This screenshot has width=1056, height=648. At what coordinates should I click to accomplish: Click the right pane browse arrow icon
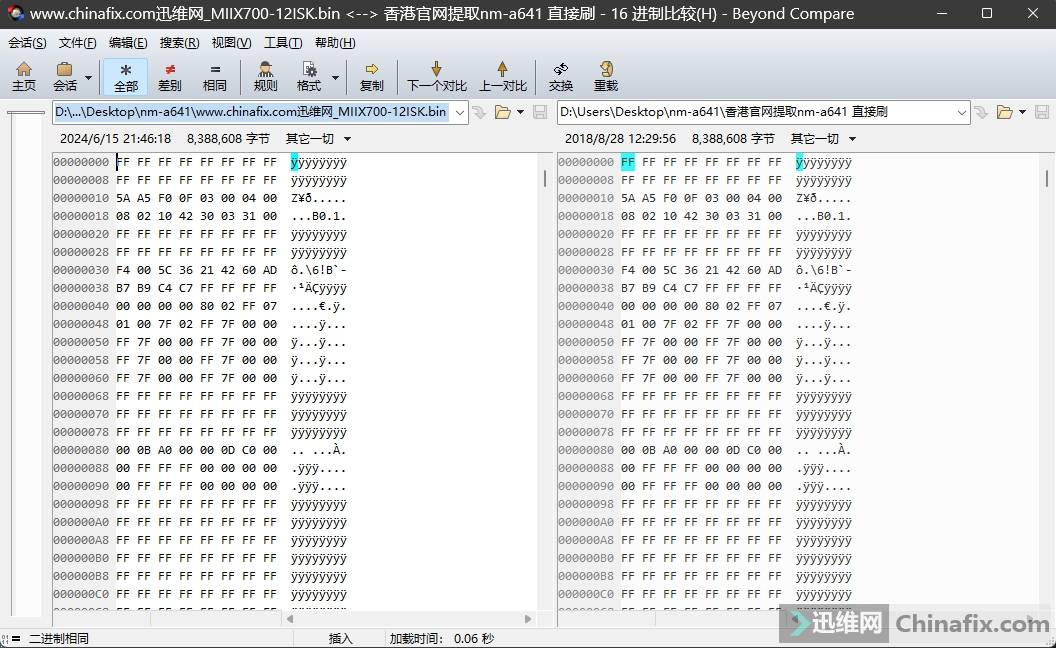click(x=981, y=112)
